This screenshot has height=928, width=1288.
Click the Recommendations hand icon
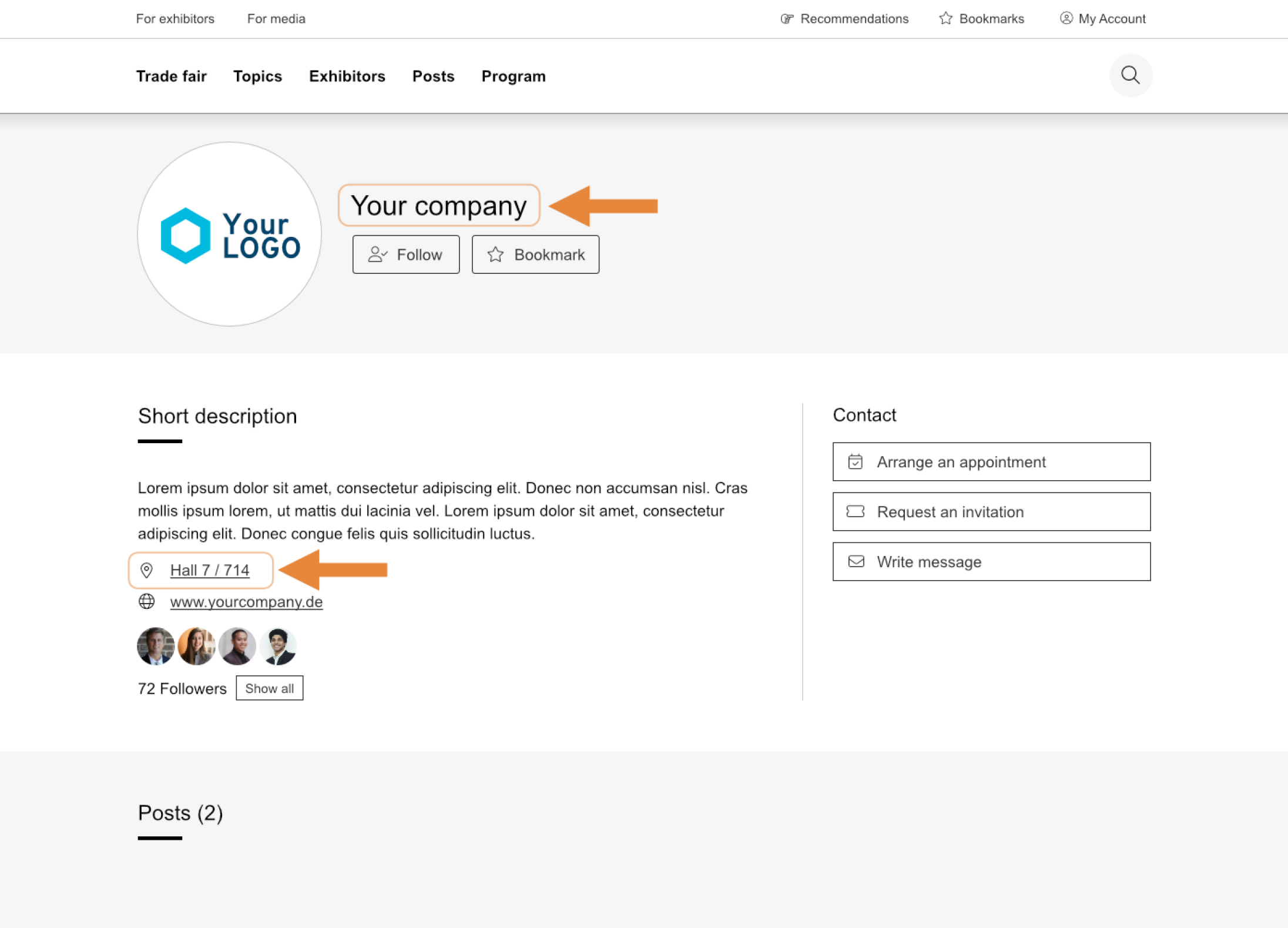pyautogui.click(x=787, y=19)
